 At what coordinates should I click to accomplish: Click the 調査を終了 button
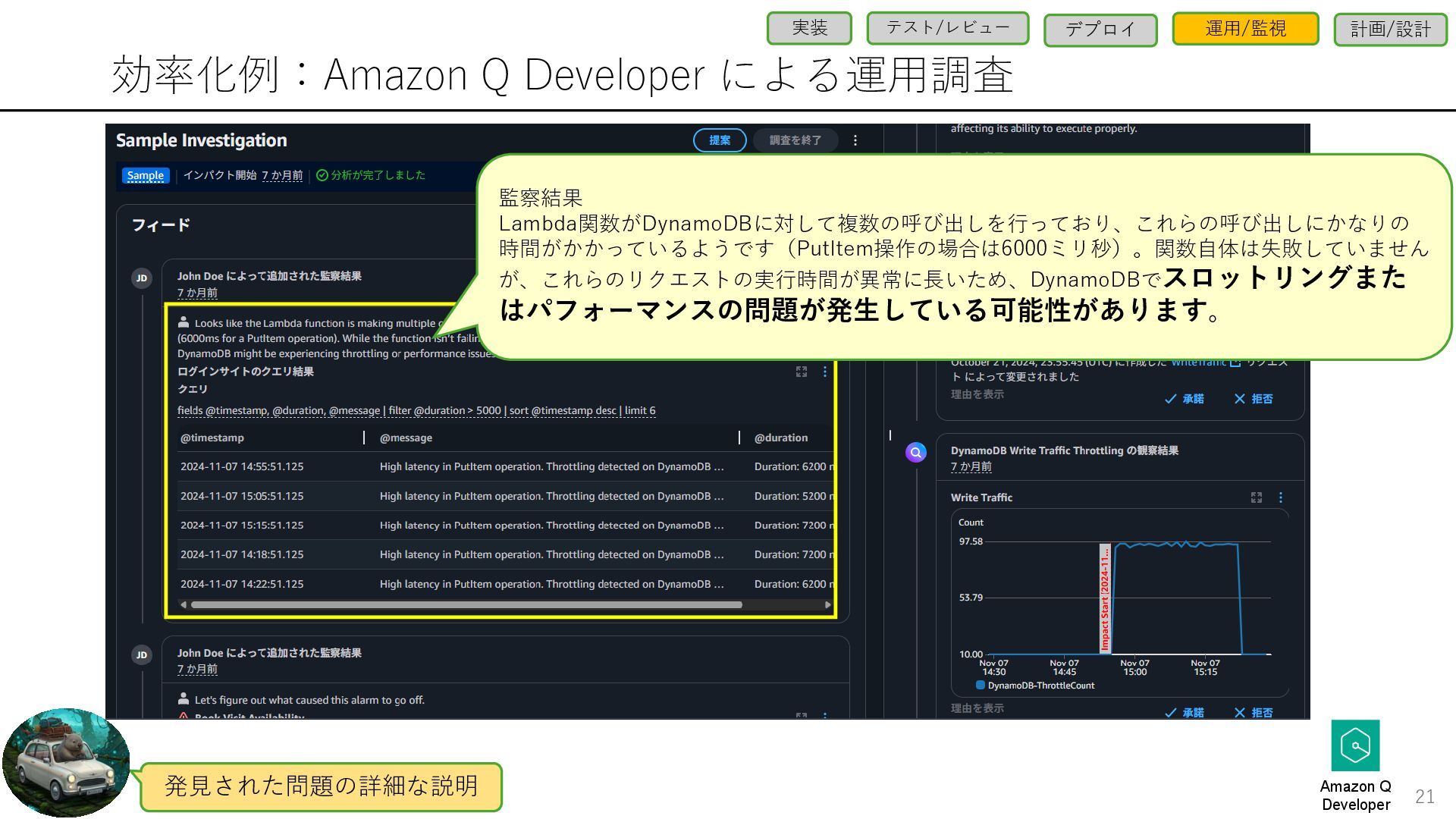pos(795,140)
